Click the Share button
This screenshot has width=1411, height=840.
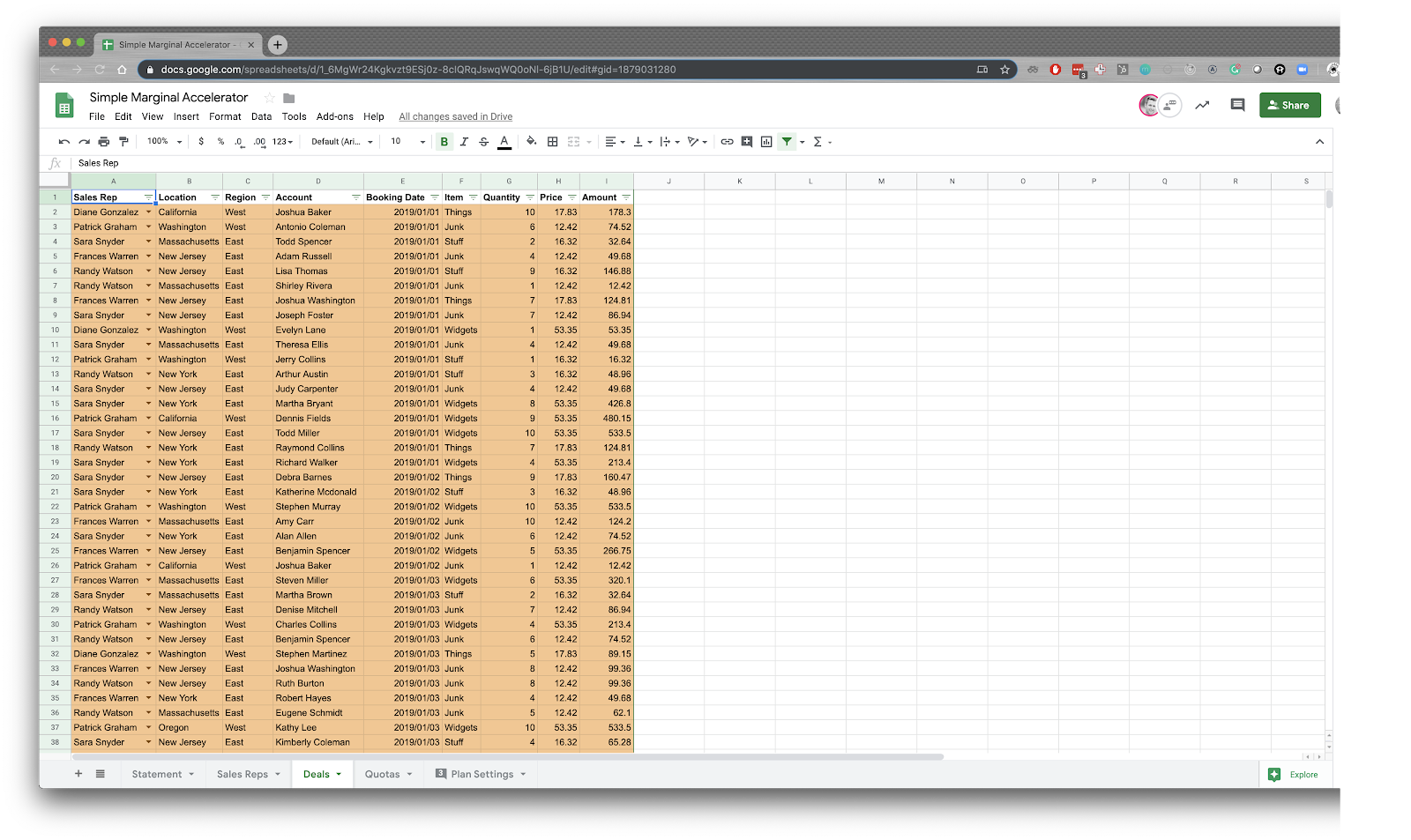coord(1289,105)
